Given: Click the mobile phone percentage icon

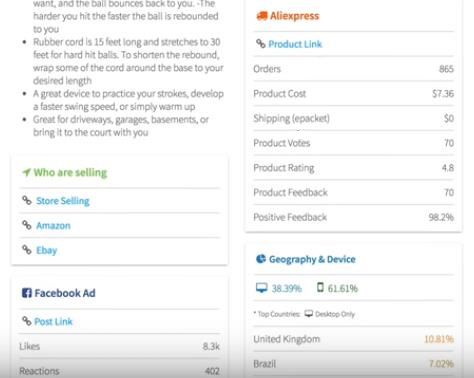Looking at the screenshot, I should pyautogui.click(x=320, y=287).
